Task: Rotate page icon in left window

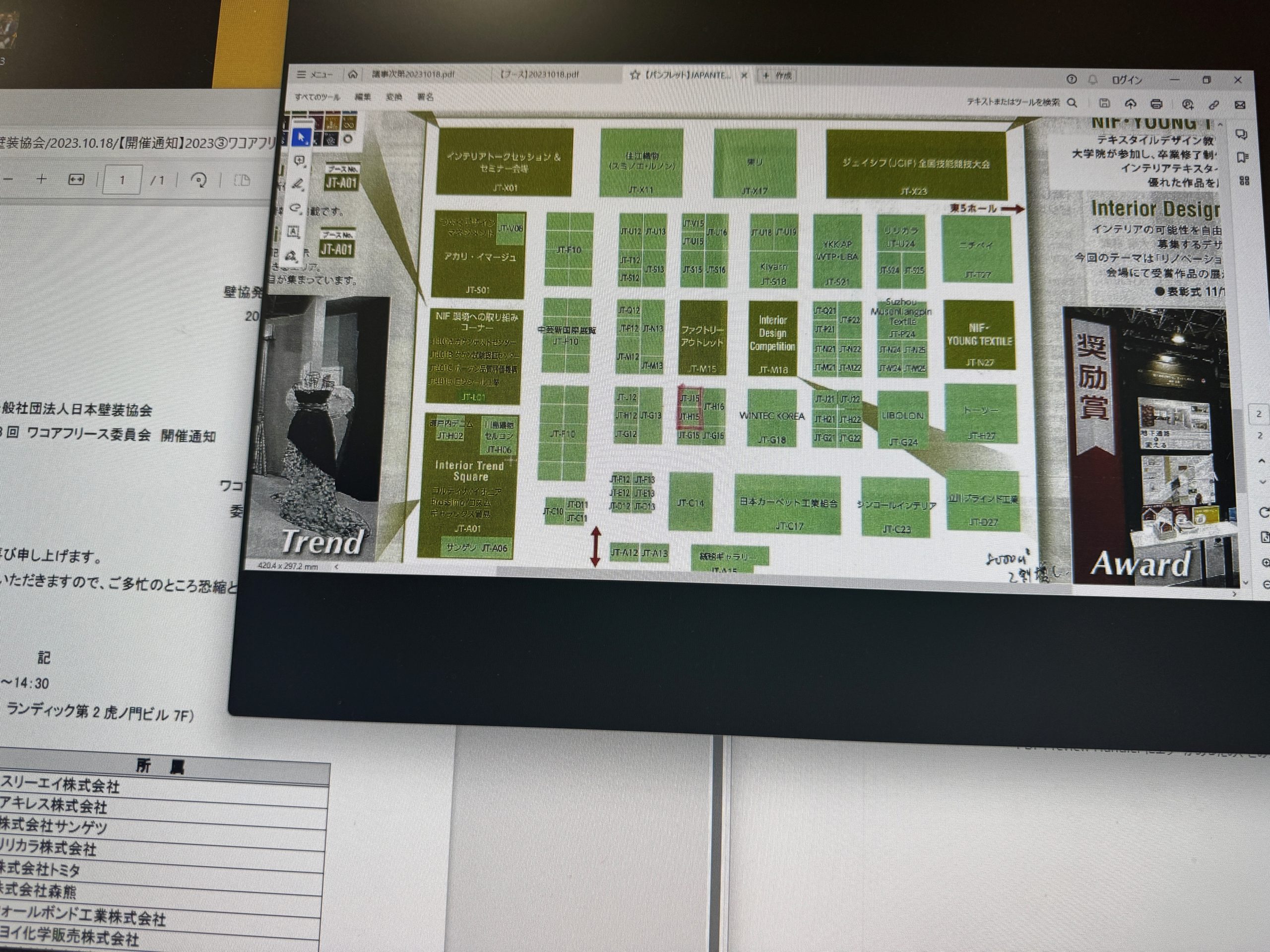Action: coord(198,180)
